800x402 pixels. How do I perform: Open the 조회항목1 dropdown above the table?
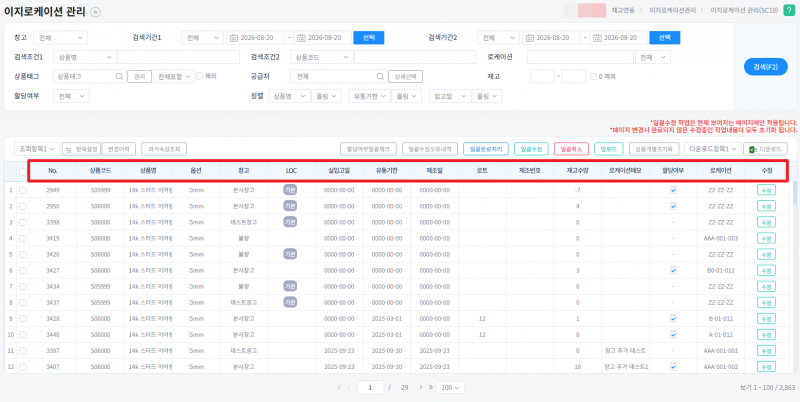tap(37, 148)
